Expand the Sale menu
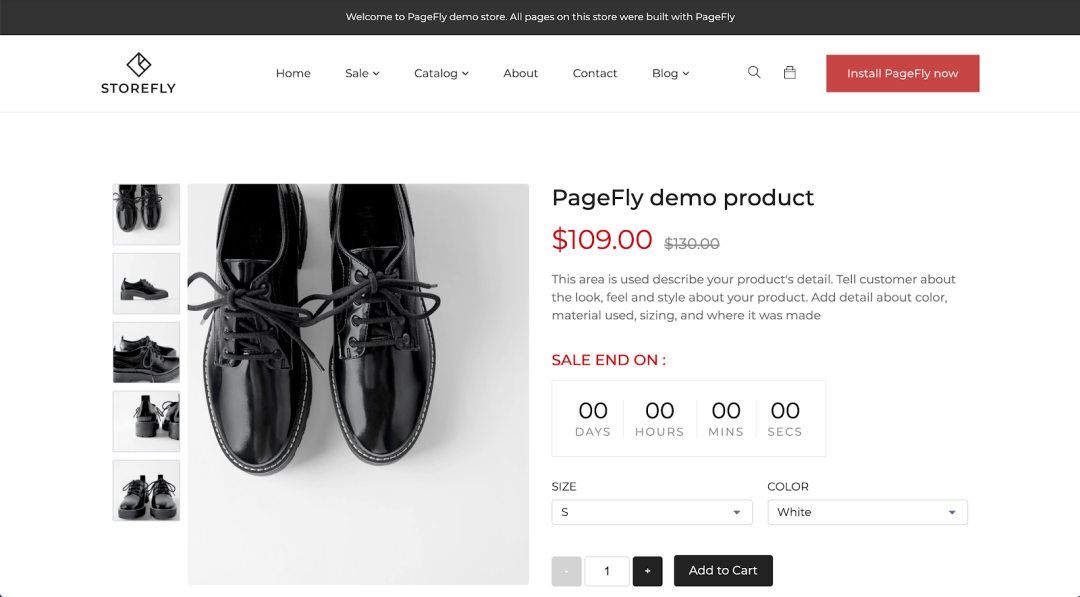This screenshot has width=1080, height=597. click(362, 73)
